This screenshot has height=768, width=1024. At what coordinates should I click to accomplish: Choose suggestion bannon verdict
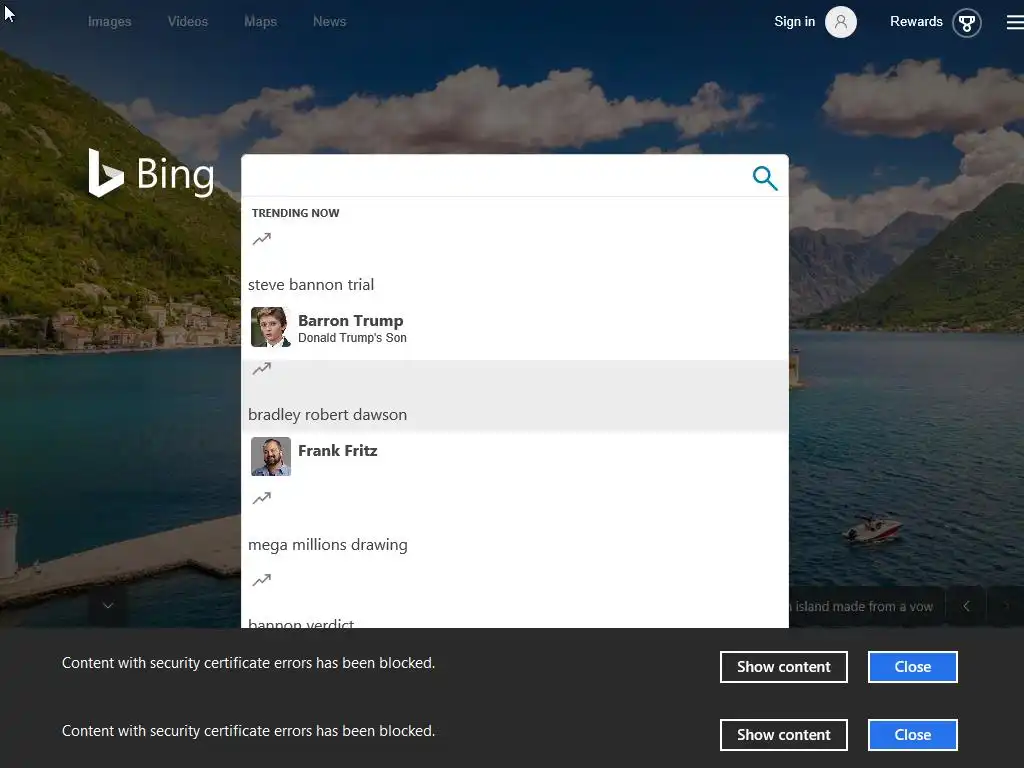[515, 600]
